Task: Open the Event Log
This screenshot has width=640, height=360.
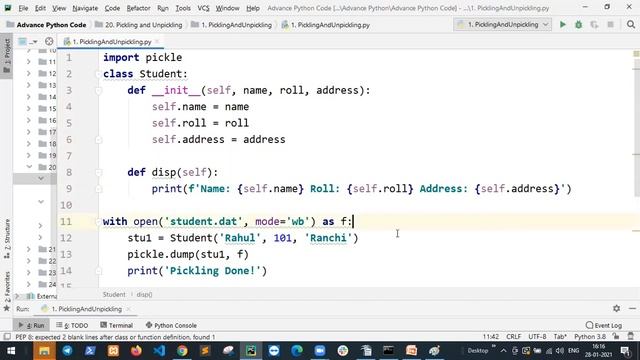Action: (x=604, y=325)
